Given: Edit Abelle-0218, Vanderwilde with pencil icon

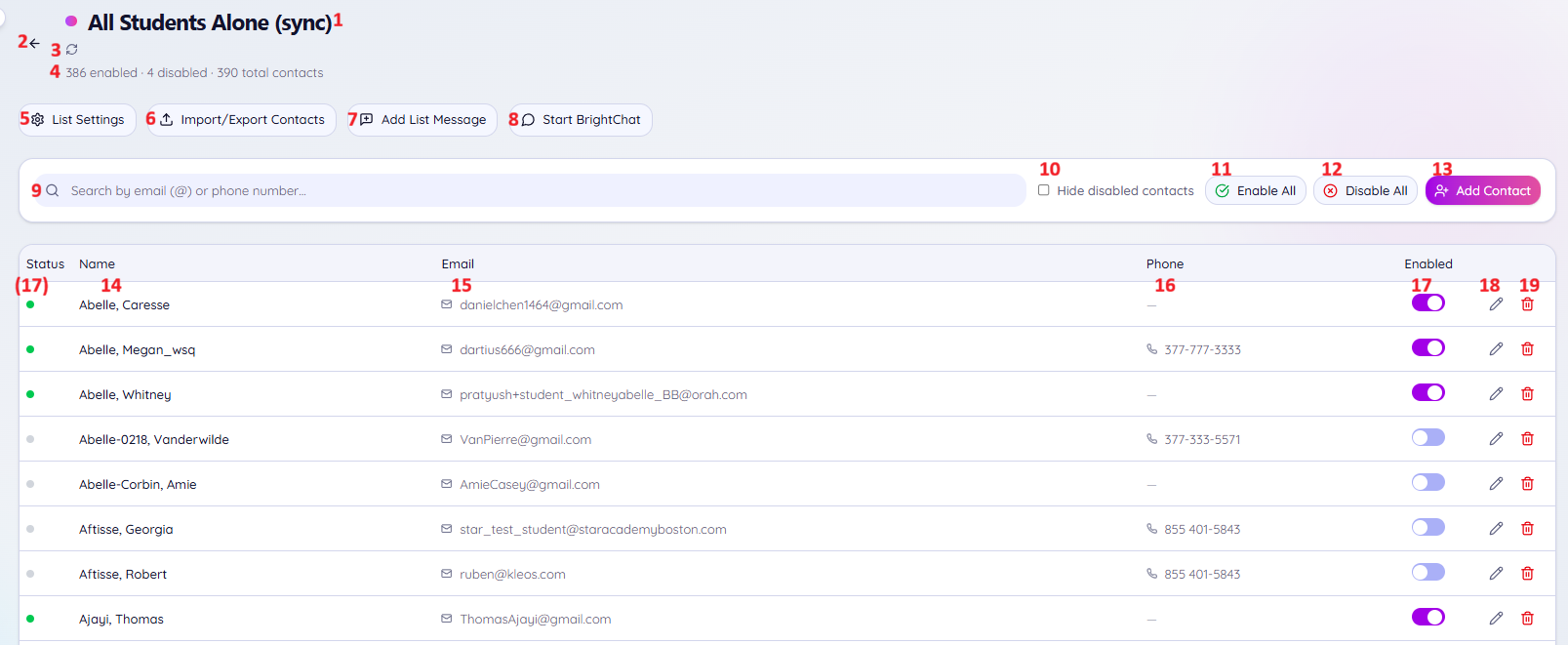Looking at the screenshot, I should (x=1496, y=439).
